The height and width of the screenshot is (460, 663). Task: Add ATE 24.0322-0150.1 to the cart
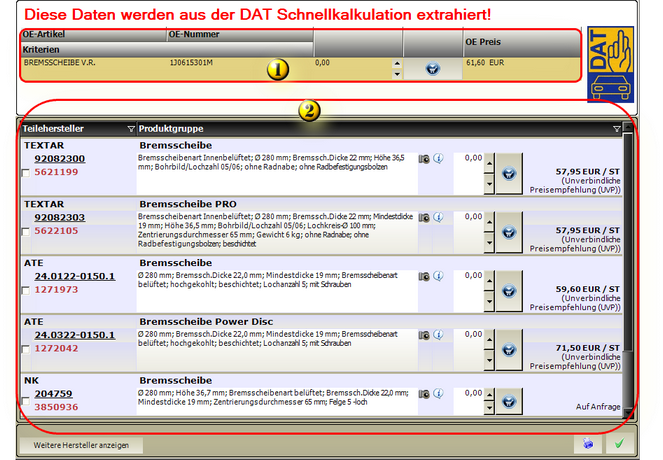pyautogui.click(x=509, y=350)
